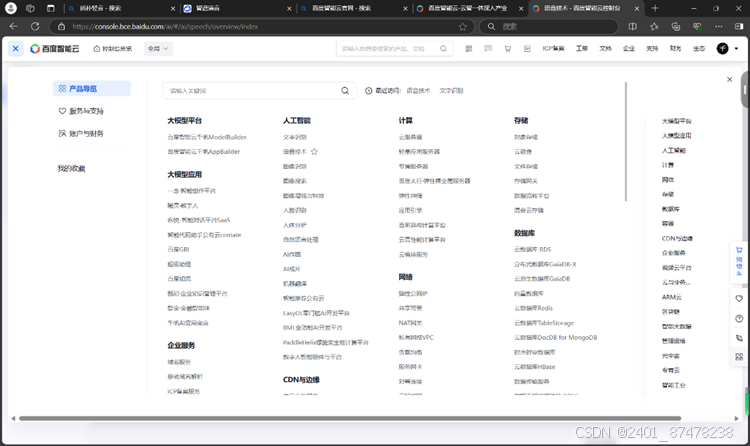Favorite 语音技术 with the star icon

point(314,152)
